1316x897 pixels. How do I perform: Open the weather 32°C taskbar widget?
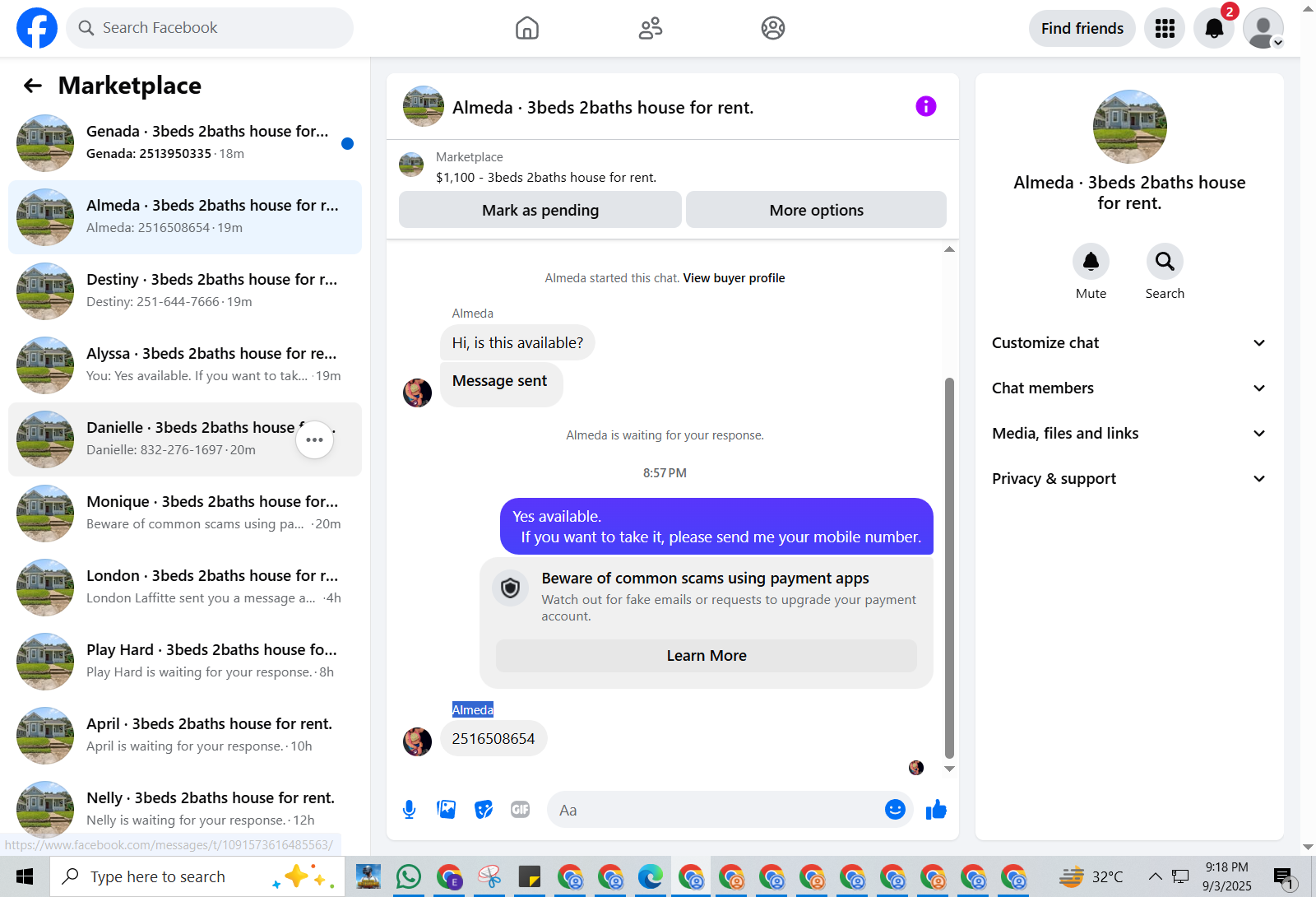(x=1091, y=877)
